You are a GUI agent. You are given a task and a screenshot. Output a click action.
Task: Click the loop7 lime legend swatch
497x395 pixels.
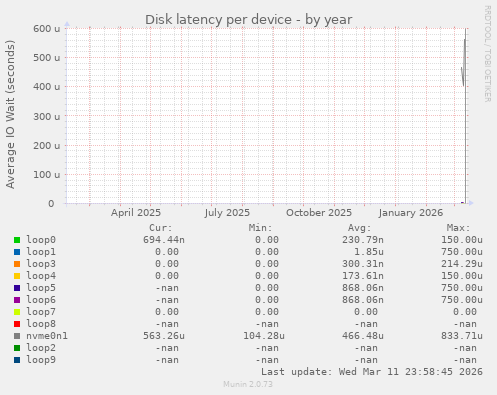click(x=17, y=312)
